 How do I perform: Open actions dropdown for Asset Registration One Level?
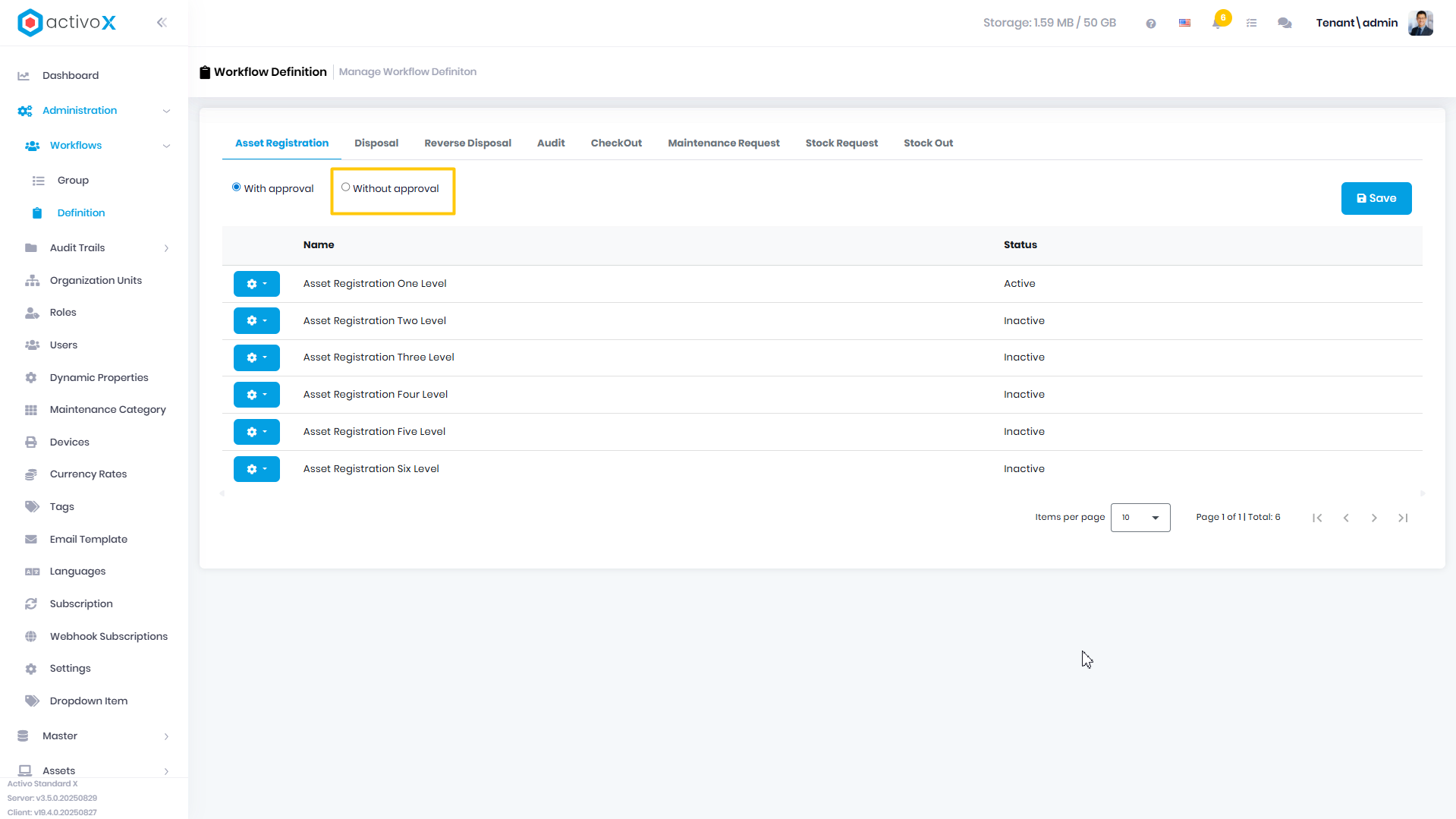click(256, 284)
